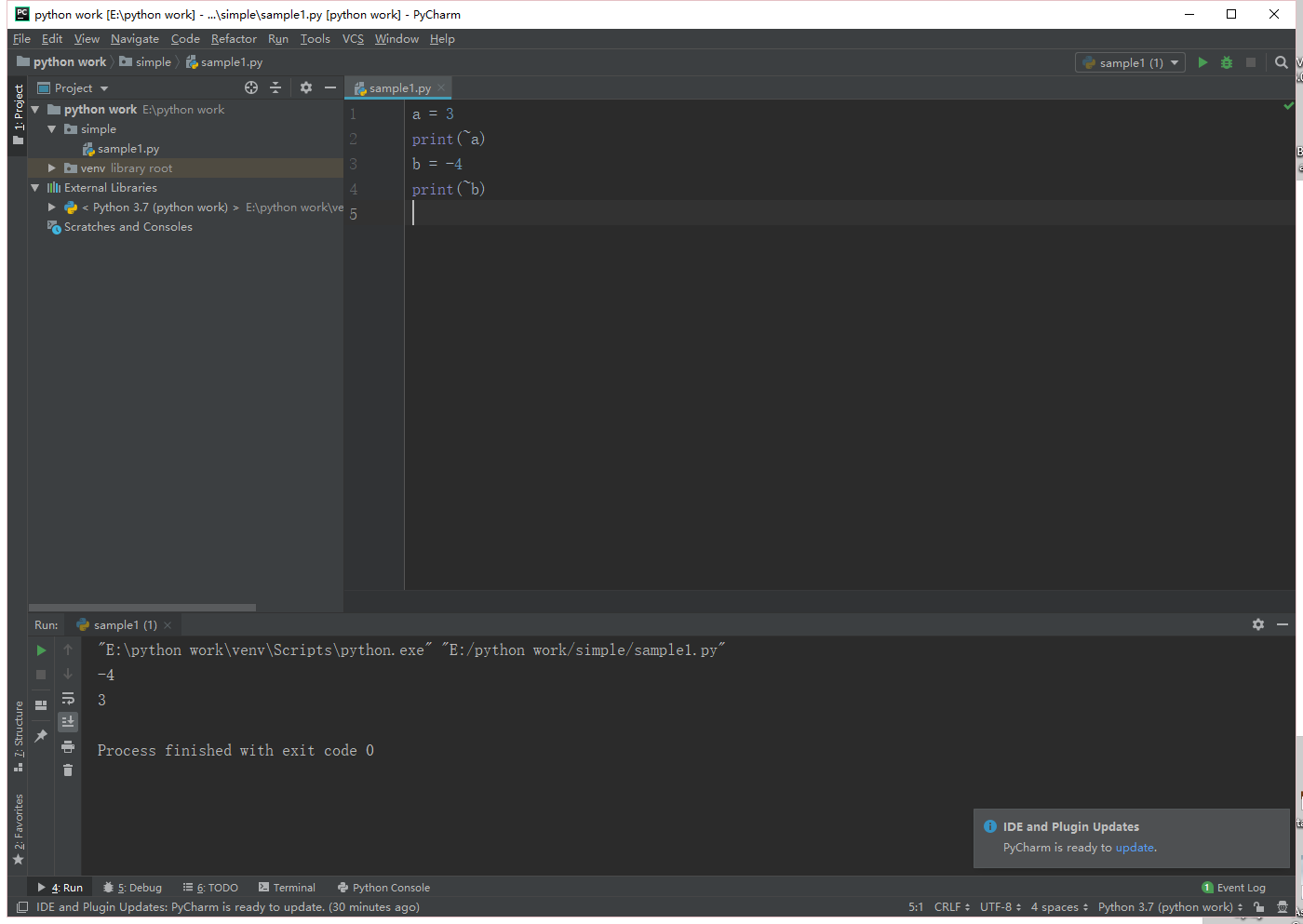Select Scratches and Consoles tree item

pyautogui.click(x=120, y=227)
